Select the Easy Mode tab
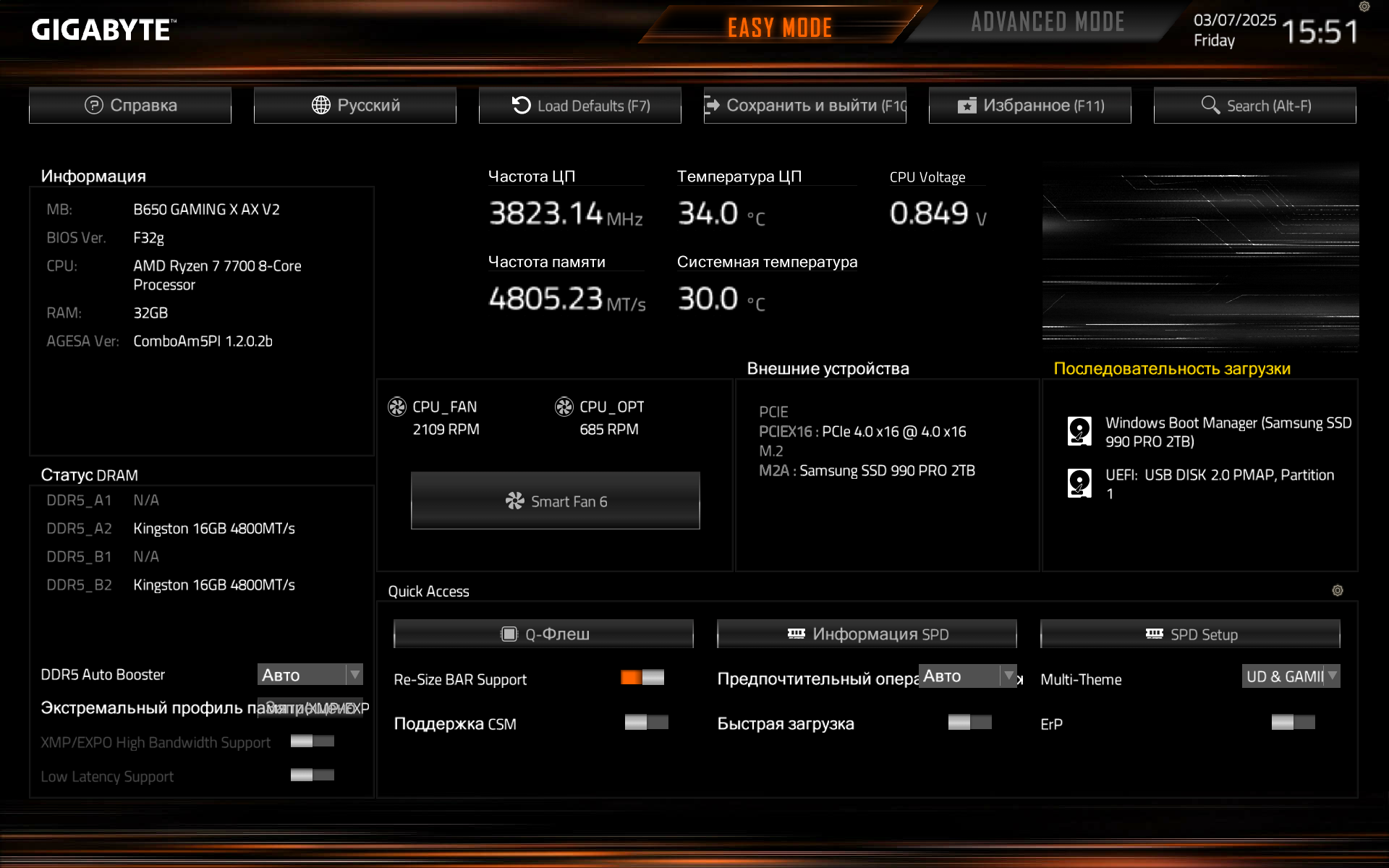1389x868 pixels. [780, 27]
